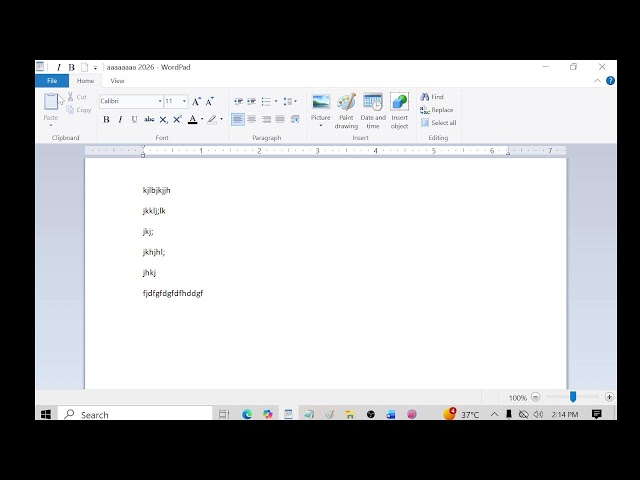The width and height of the screenshot is (640, 480).
Task: Open Task View on the taskbar
Action: tap(224, 414)
